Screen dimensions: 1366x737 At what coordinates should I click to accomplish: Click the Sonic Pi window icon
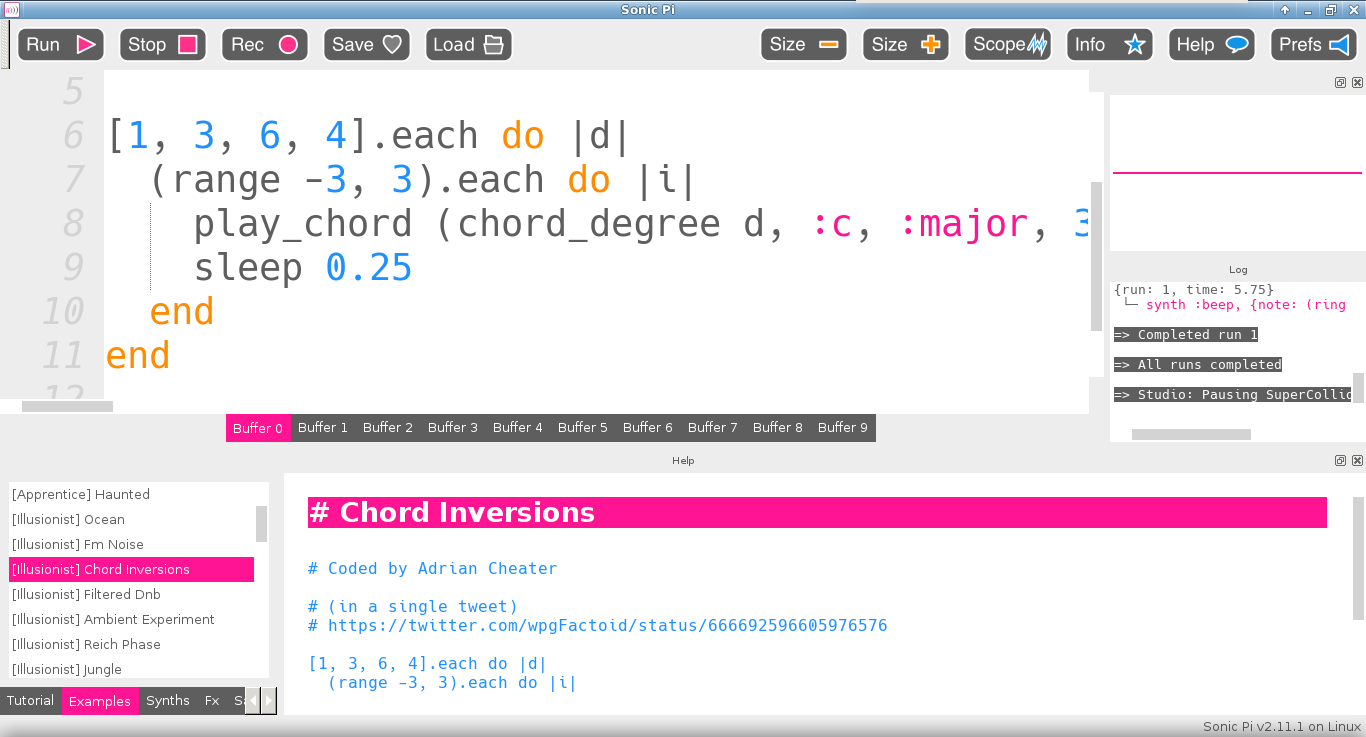12,9
